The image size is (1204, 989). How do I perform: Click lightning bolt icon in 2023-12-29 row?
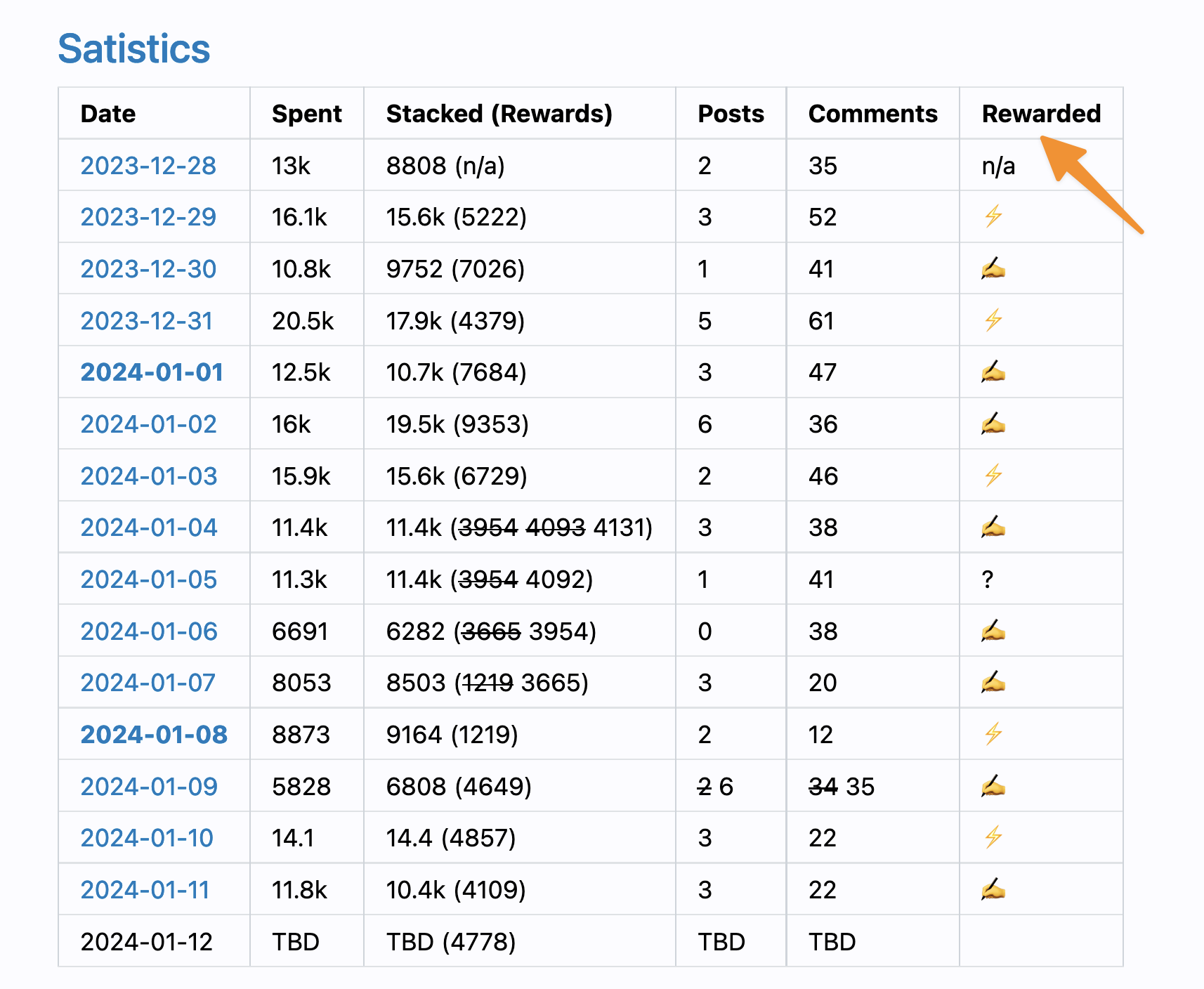click(x=993, y=216)
